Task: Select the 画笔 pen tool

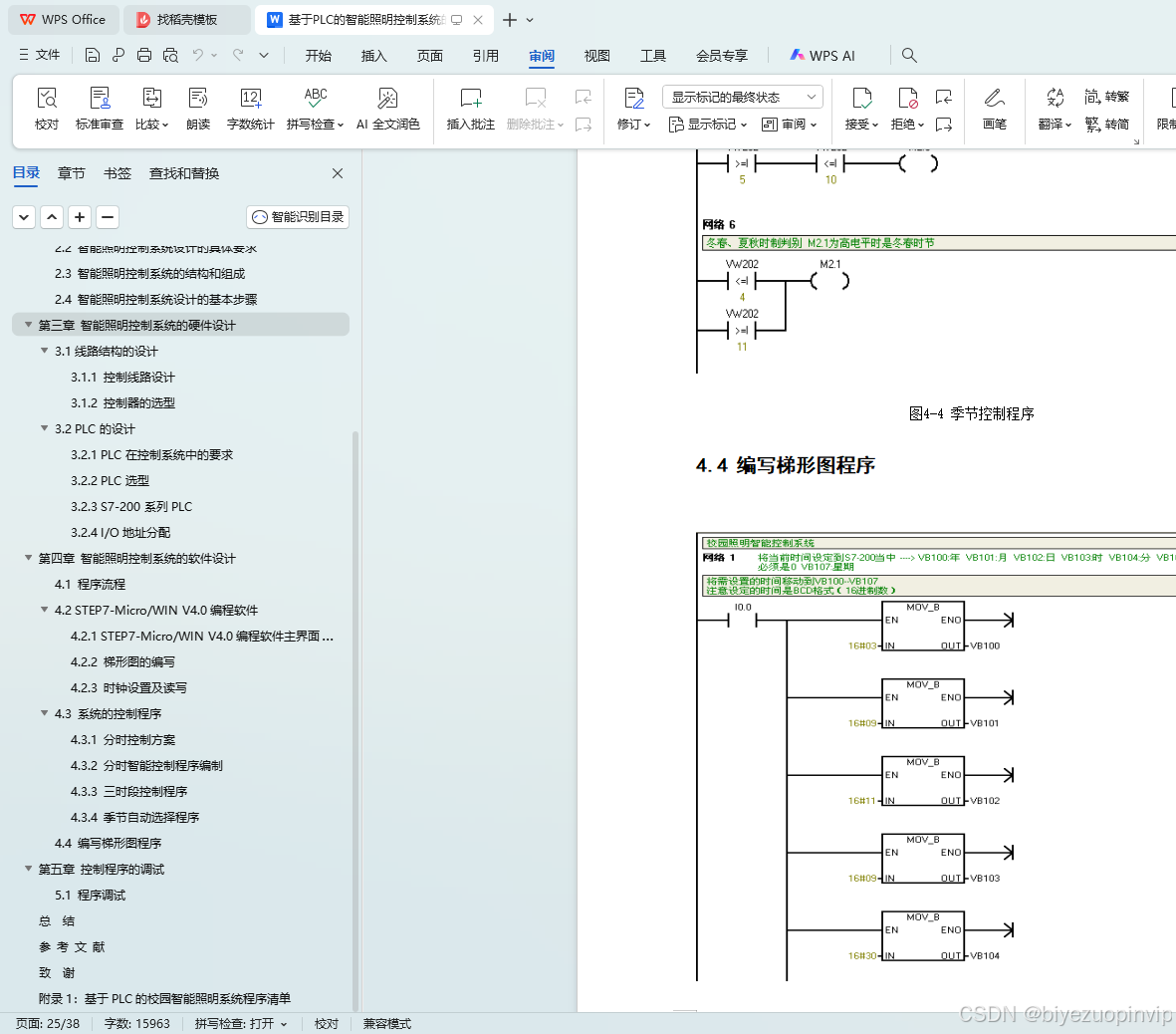Action: click(995, 108)
